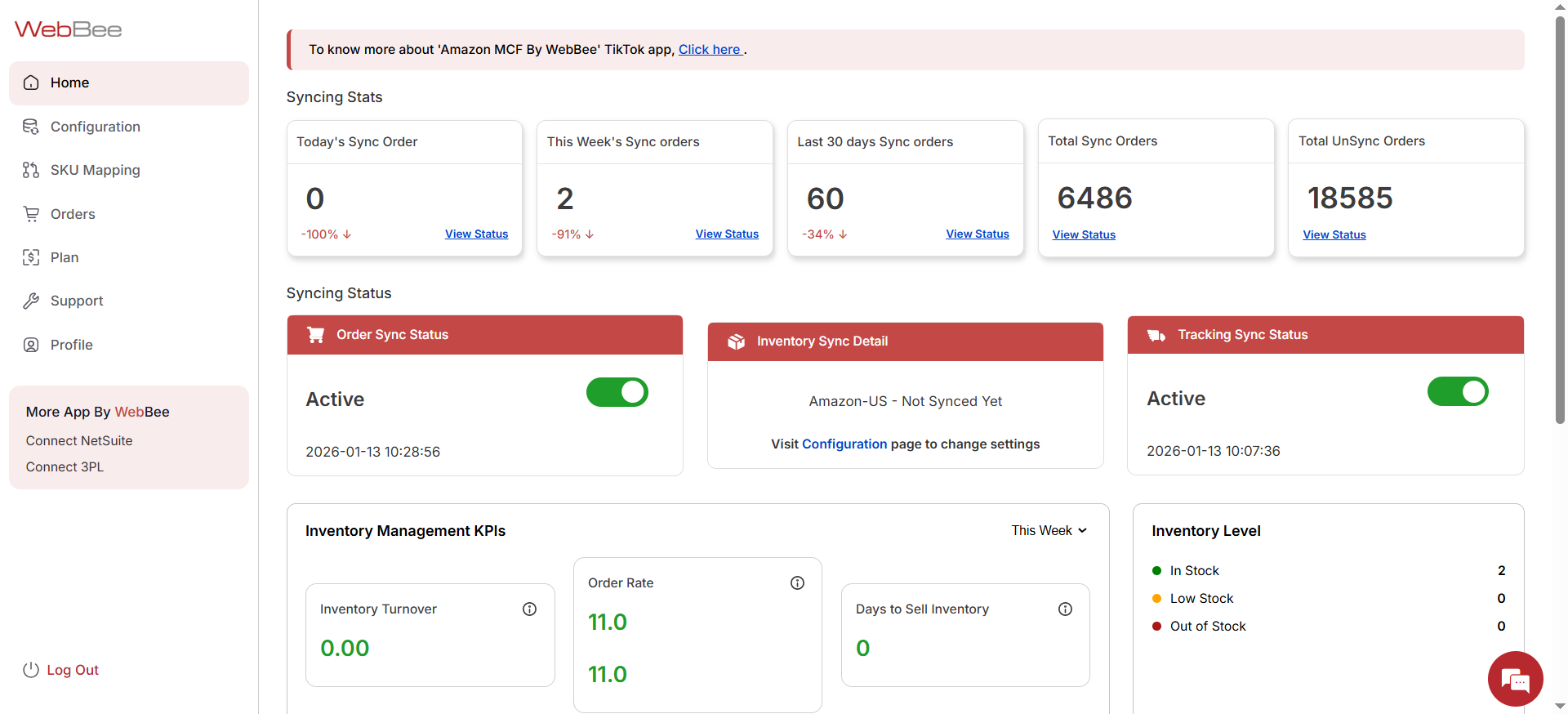This screenshot has width=1568, height=714.
Task: View Status for Total UnSync Orders
Action: pyautogui.click(x=1334, y=234)
